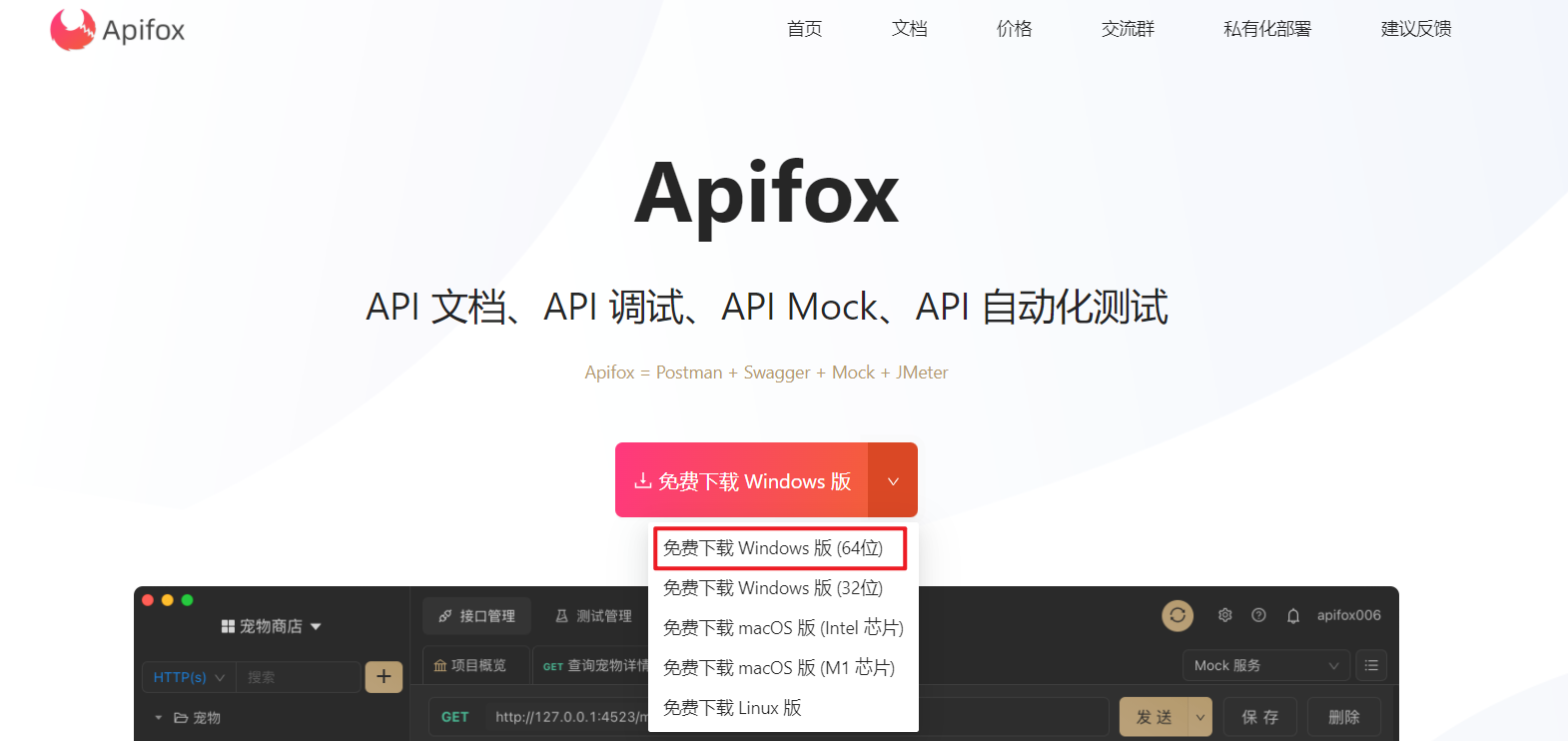Open the 私有化部署 page

coord(1267,29)
